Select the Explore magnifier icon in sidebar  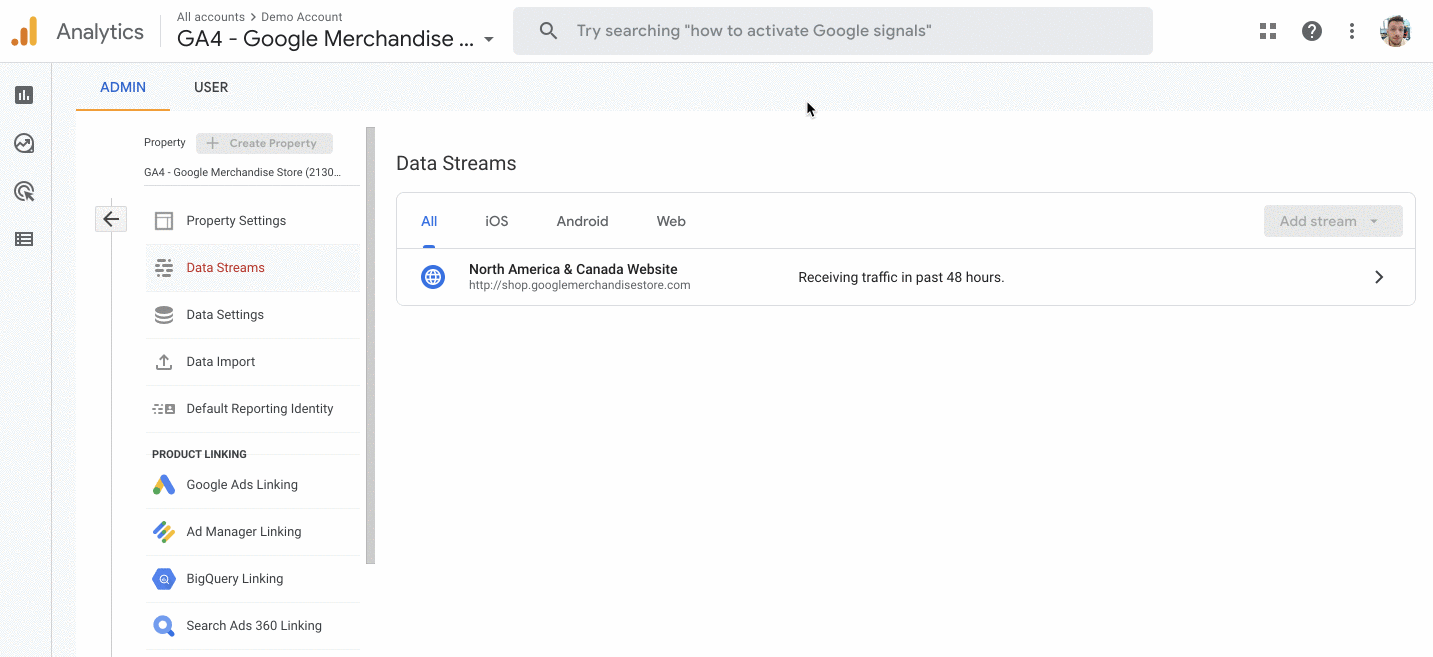click(23, 191)
